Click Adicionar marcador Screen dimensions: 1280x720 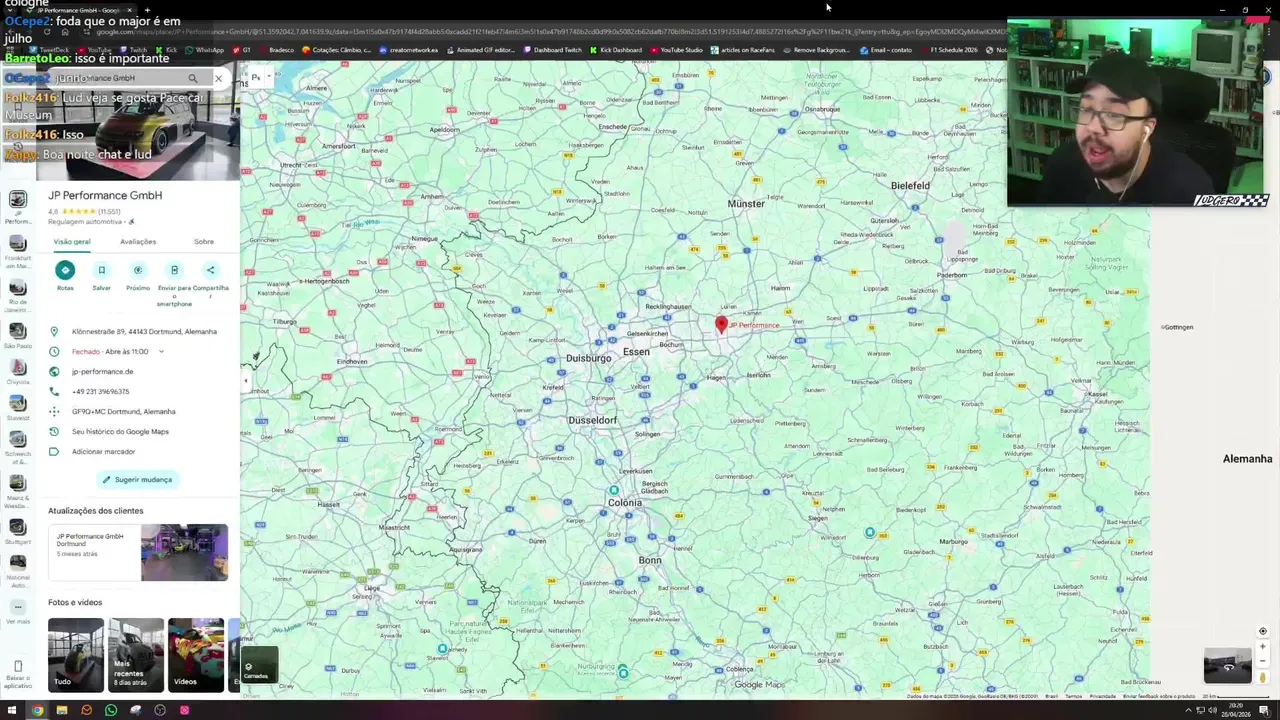103,452
